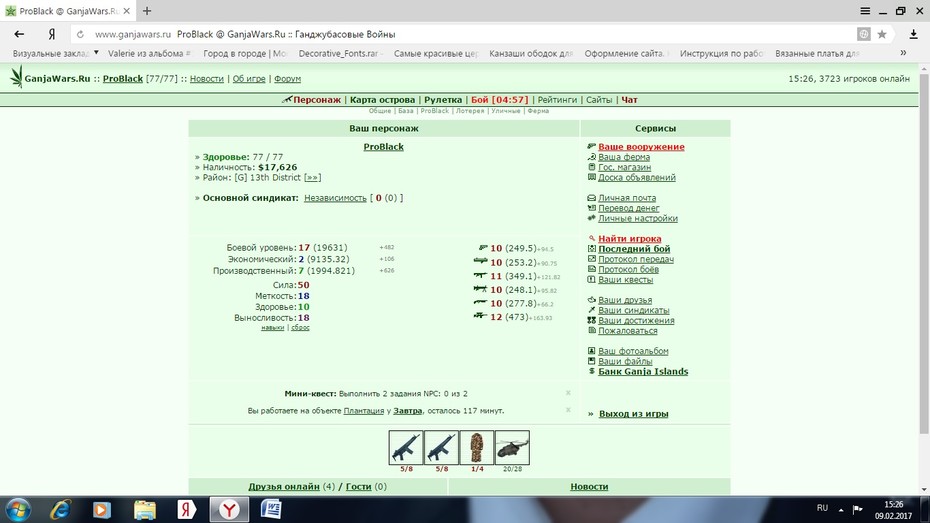The image size is (930, 523).
Task: Click the Yandex home icon
Action: pos(52,34)
